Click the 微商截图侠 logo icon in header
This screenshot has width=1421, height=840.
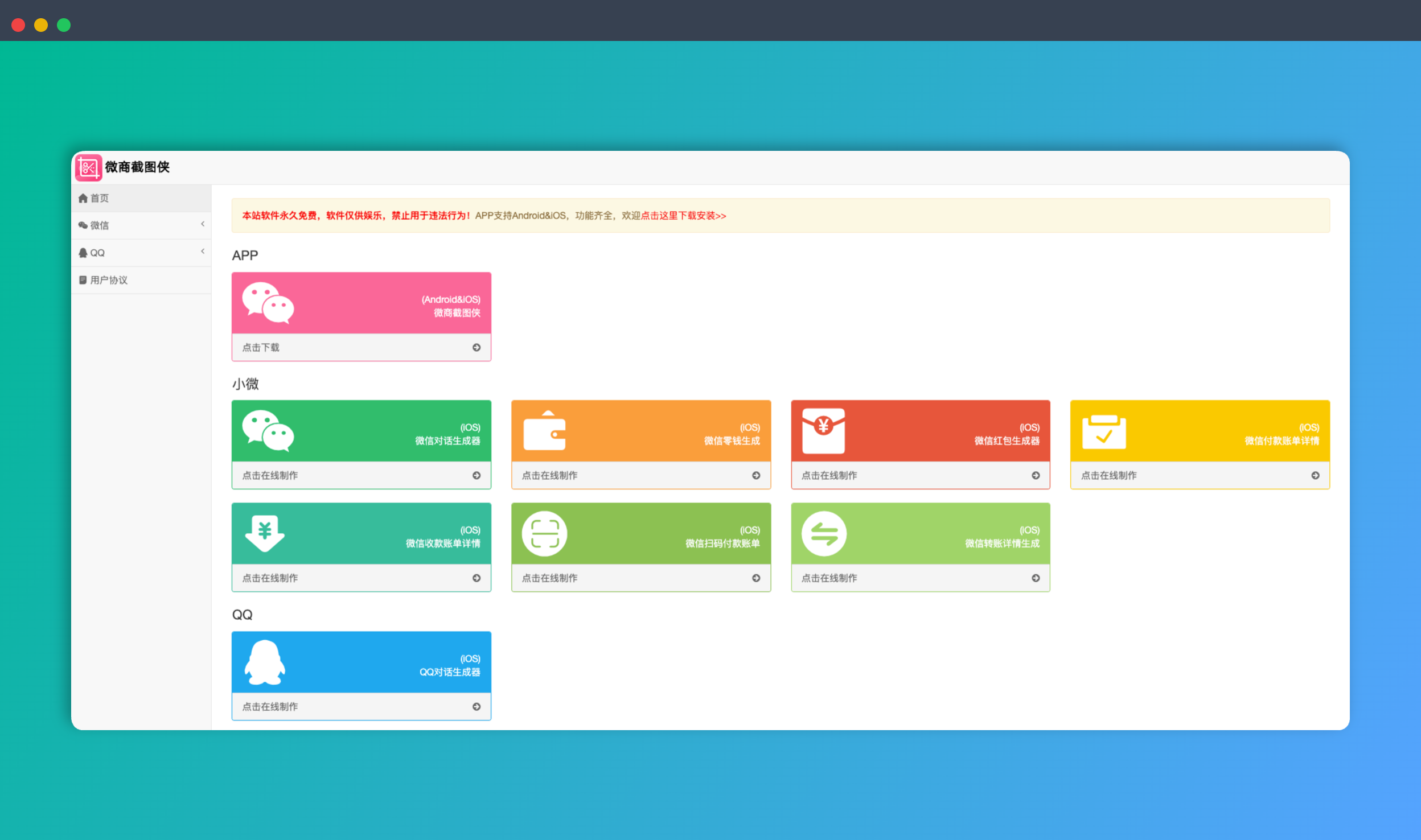coord(88,167)
